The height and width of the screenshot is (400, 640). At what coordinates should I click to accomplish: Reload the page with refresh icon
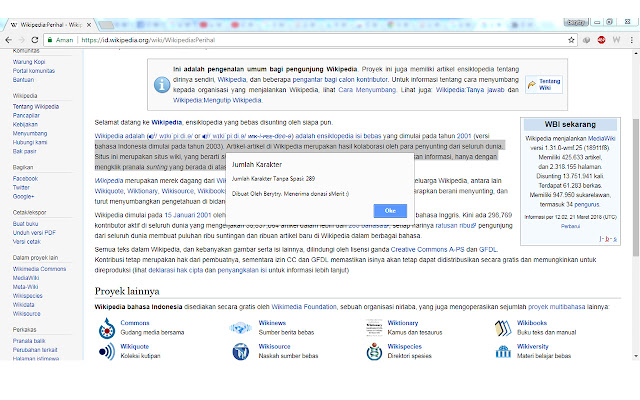(x=35, y=40)
